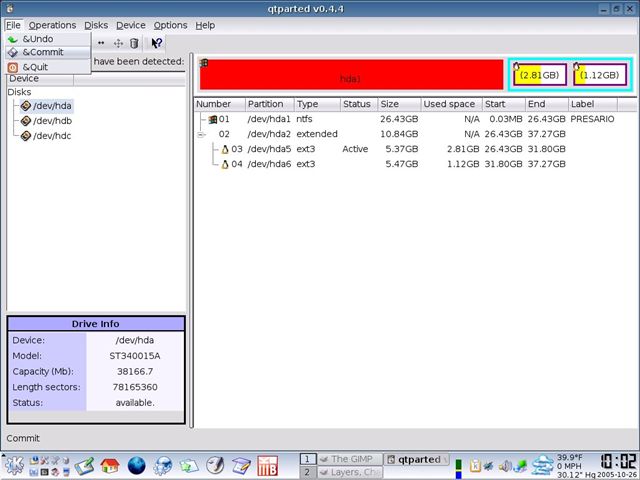
Task: Open the Device menu
Action: 131,25
